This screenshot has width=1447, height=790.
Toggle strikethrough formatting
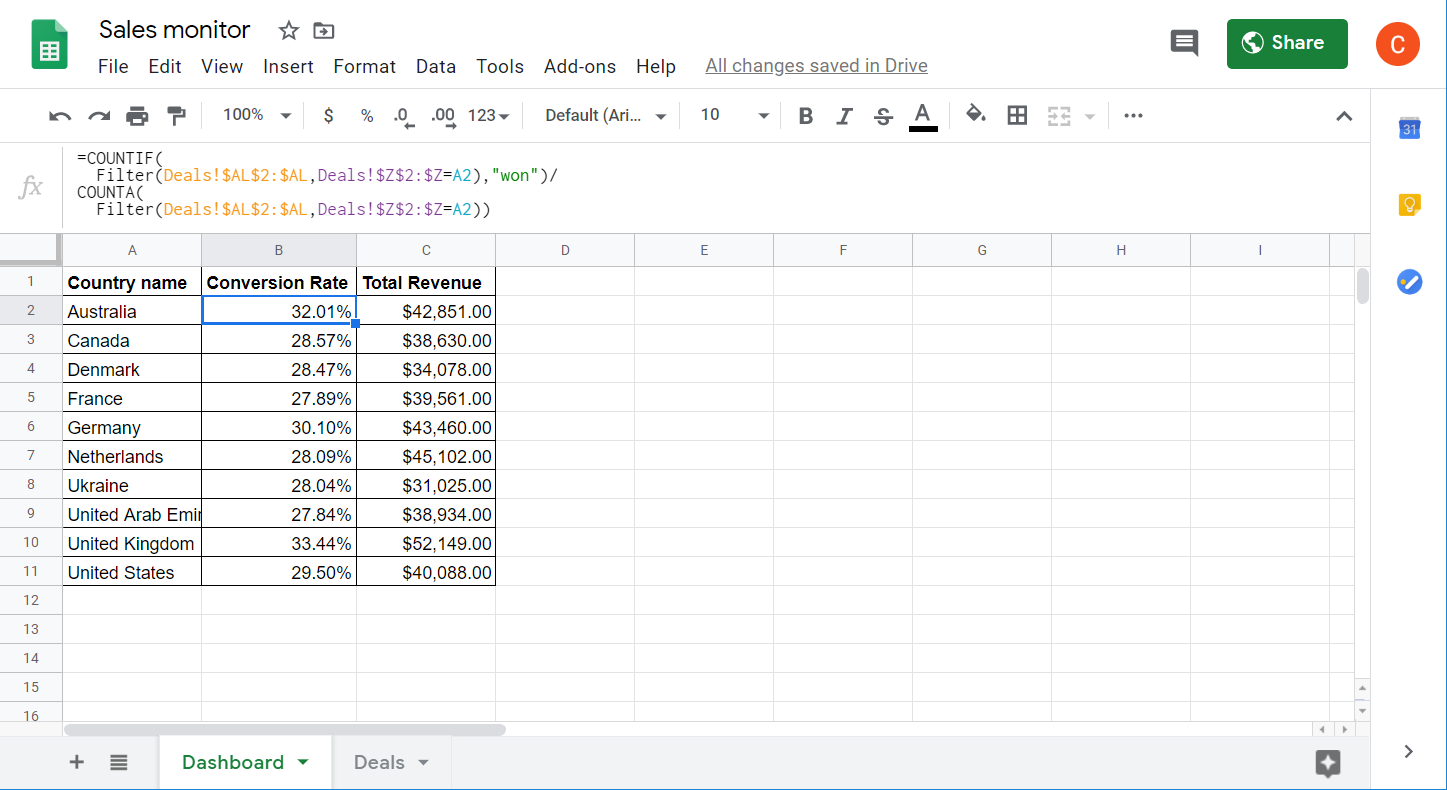[883, 115]
